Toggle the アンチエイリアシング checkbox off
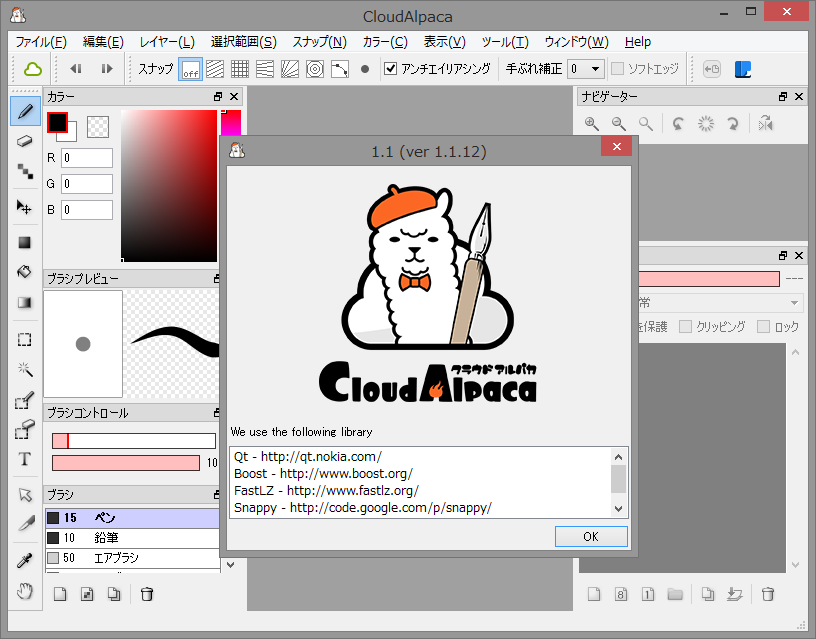816x639 pixels. [x=389, y=69]
